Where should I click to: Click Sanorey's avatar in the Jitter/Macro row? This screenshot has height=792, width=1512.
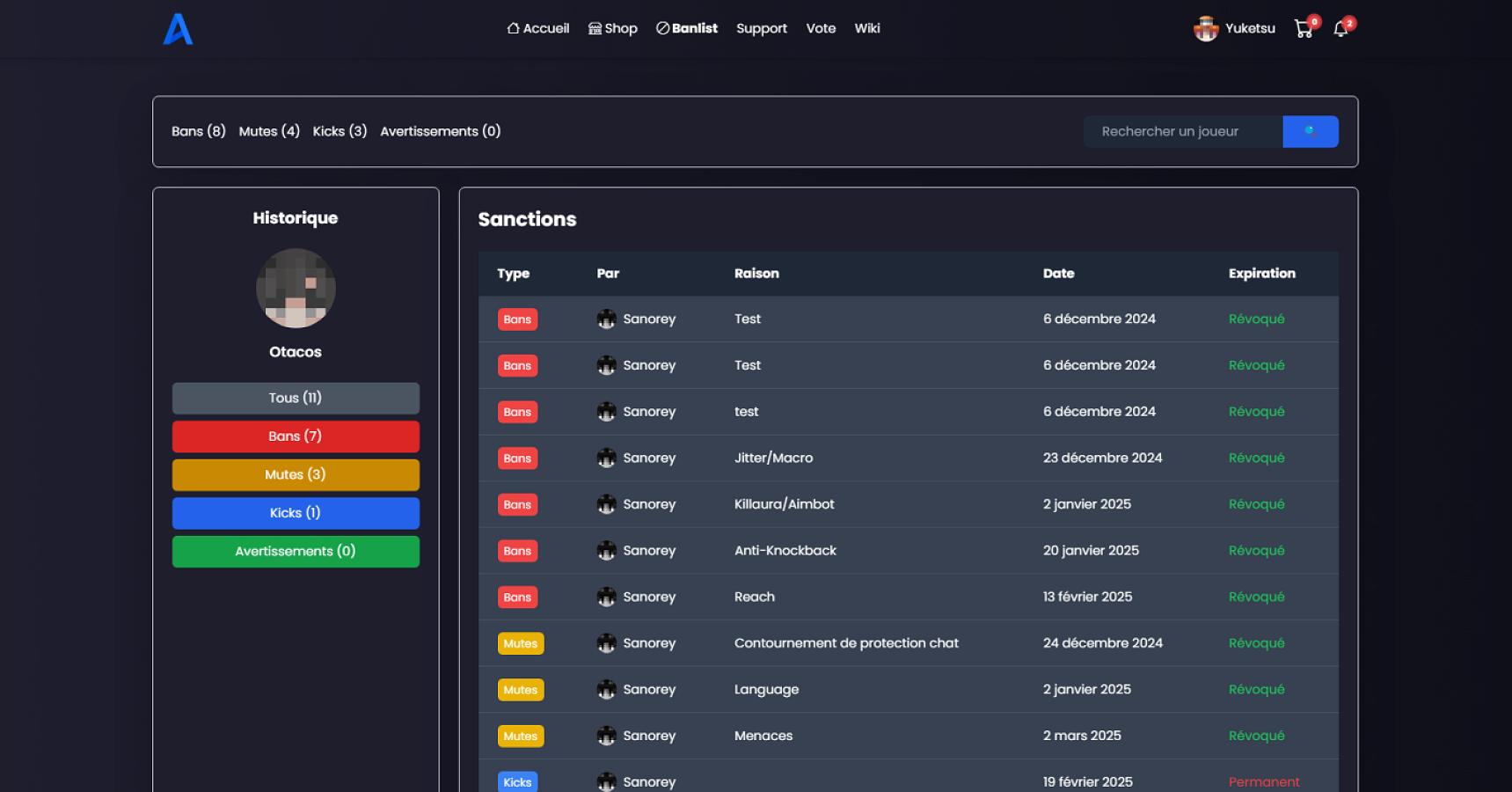click(606, 458)
